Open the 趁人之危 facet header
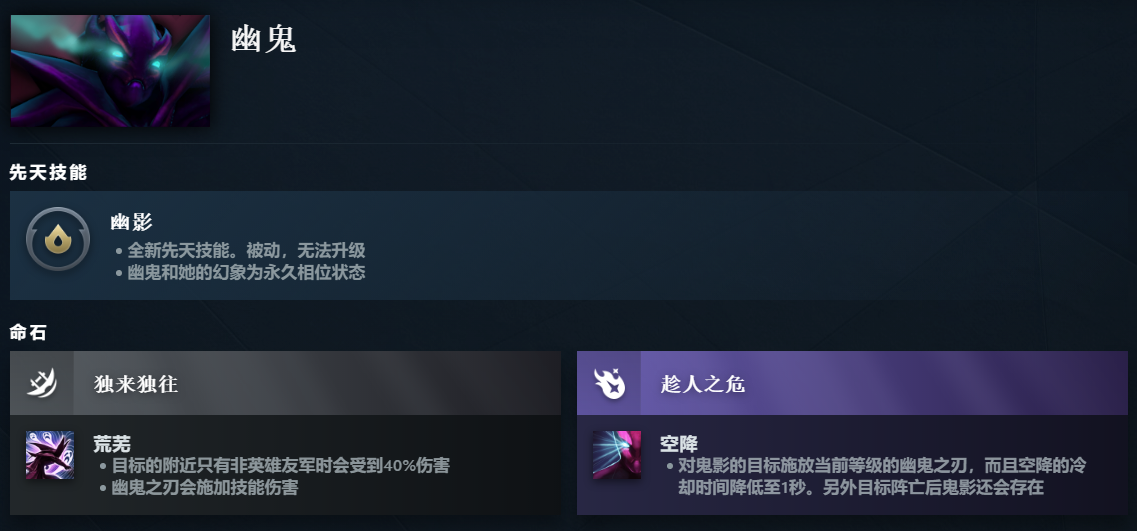Screen dimensions: 1137x531 853,383
